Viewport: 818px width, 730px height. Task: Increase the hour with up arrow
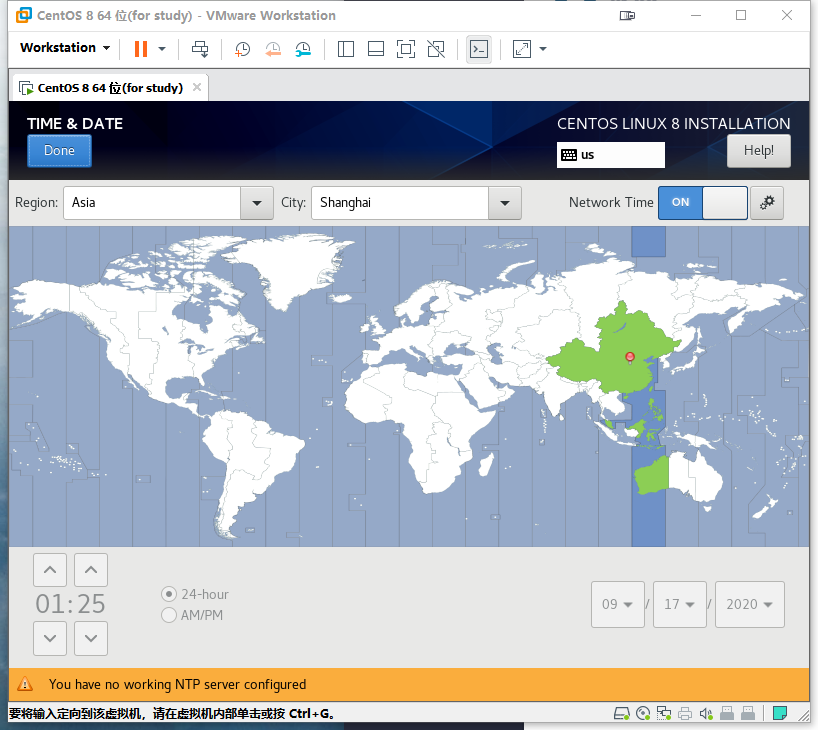tap(50, 570)
